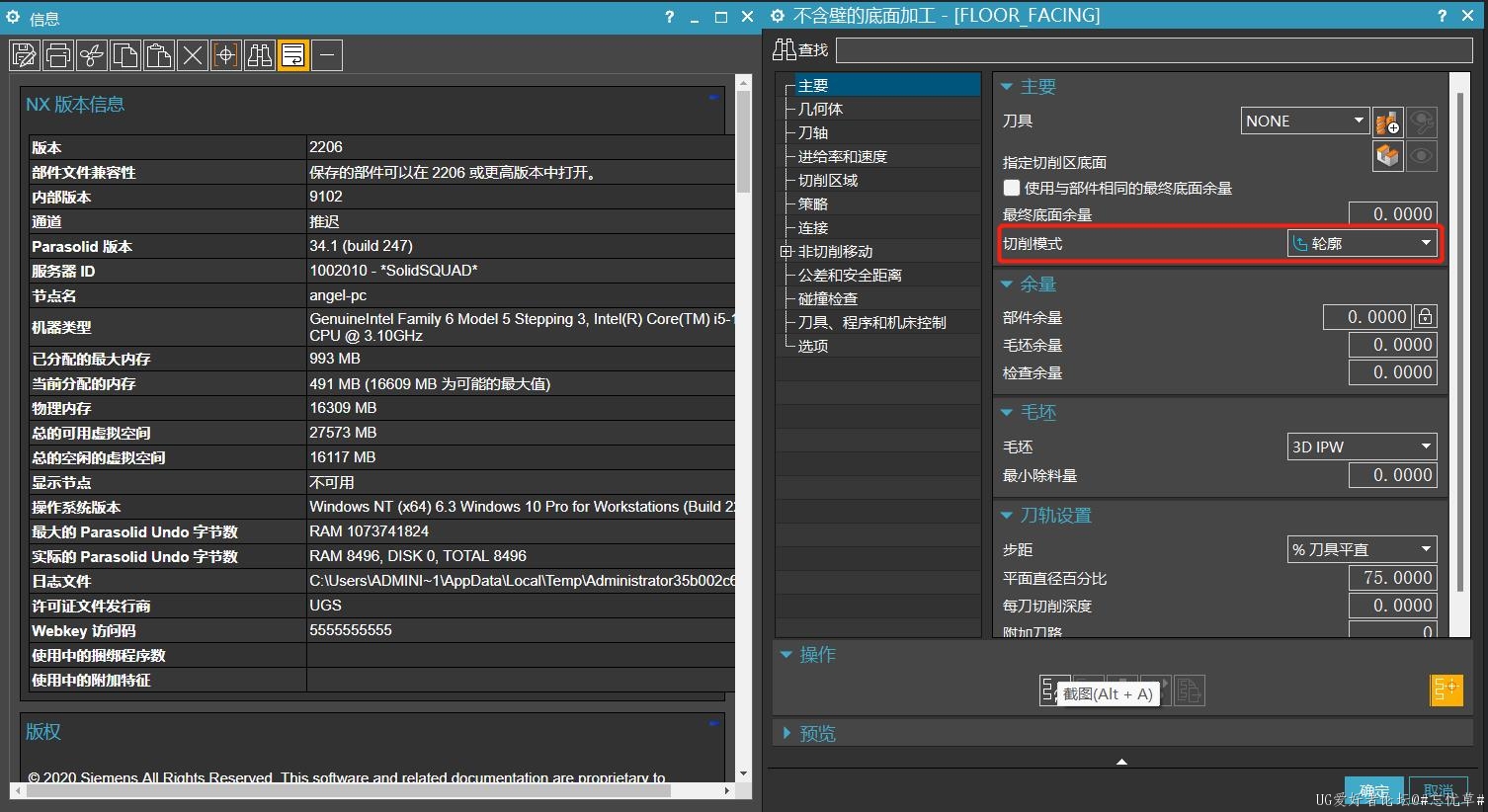
Task: Click help question mark in FLOOR_FACING dialog
Action: point(1442,16)
